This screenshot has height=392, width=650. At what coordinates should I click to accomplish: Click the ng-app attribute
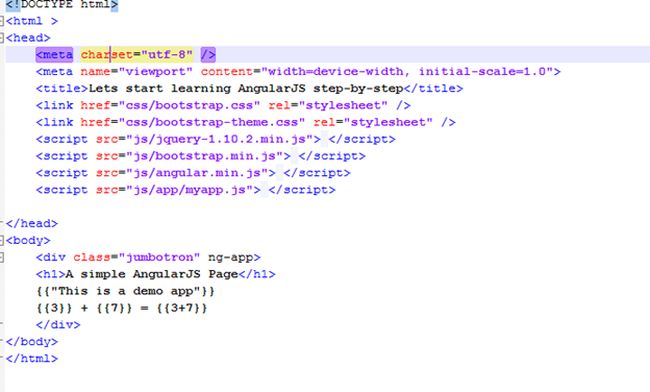coord(230,257)
